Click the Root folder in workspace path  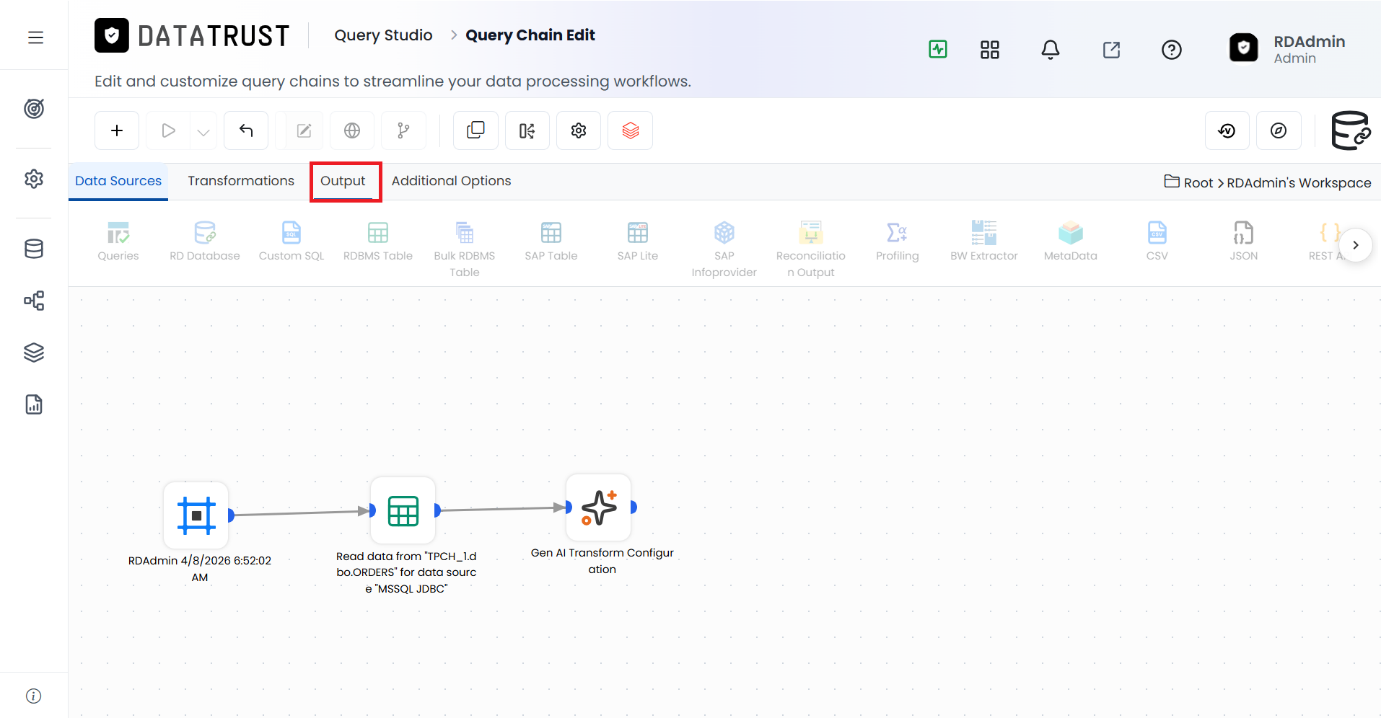click(x=1188, y=182)
